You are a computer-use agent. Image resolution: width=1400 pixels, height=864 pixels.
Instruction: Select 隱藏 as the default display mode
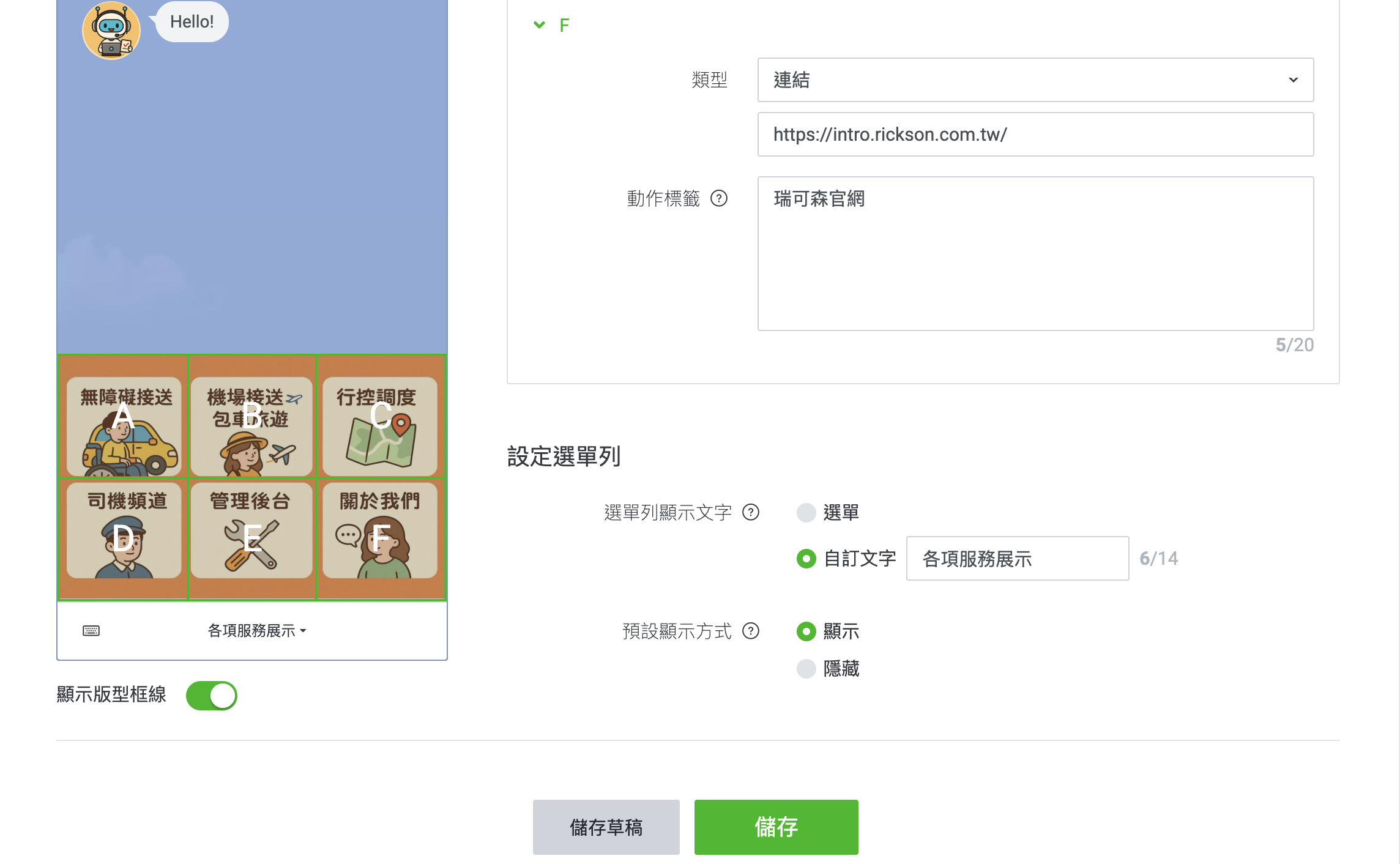click(x=806, y=669)
